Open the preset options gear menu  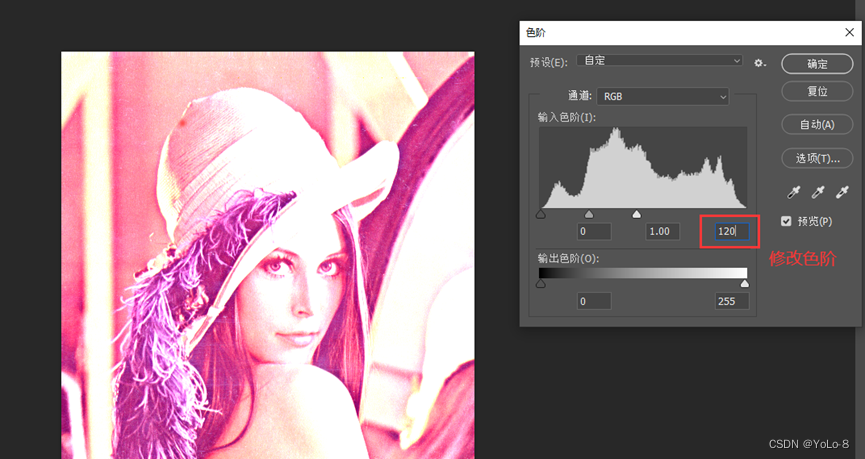[760, 63]
